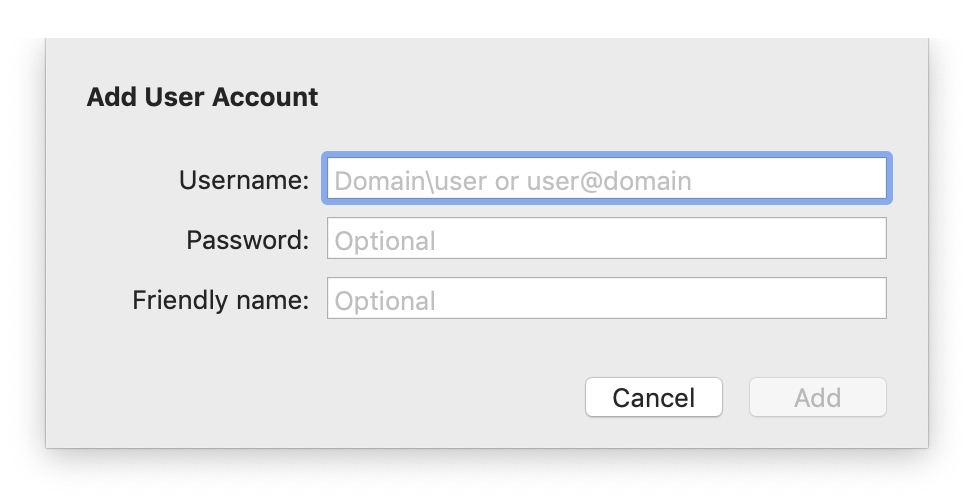Place cursor in optional Friendly name box
The image size is (974, 502).
coord(606,299)
